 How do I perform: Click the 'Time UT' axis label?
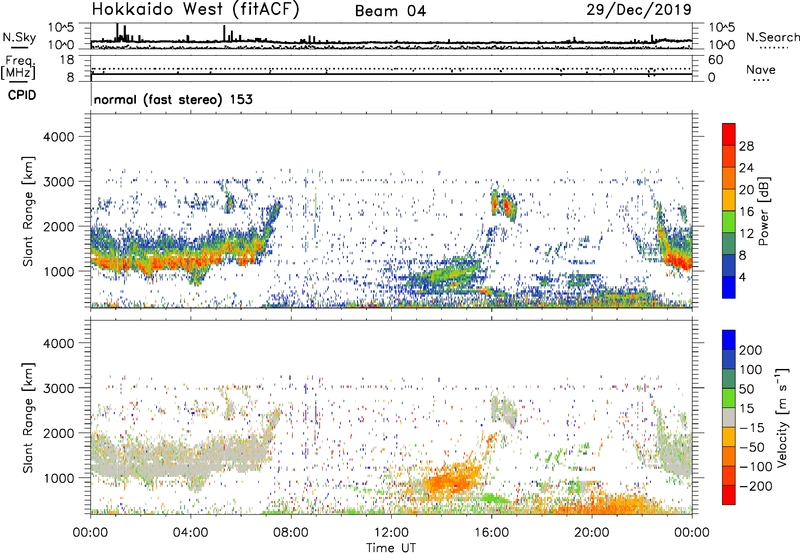[391, 547]
